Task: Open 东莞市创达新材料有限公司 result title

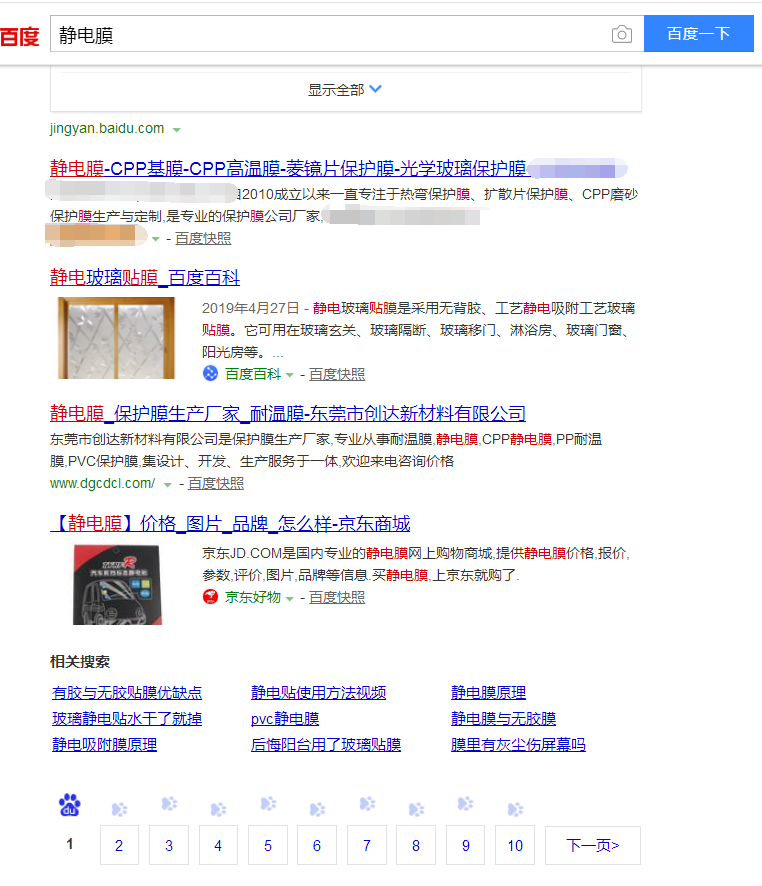Action: point(288,414)
